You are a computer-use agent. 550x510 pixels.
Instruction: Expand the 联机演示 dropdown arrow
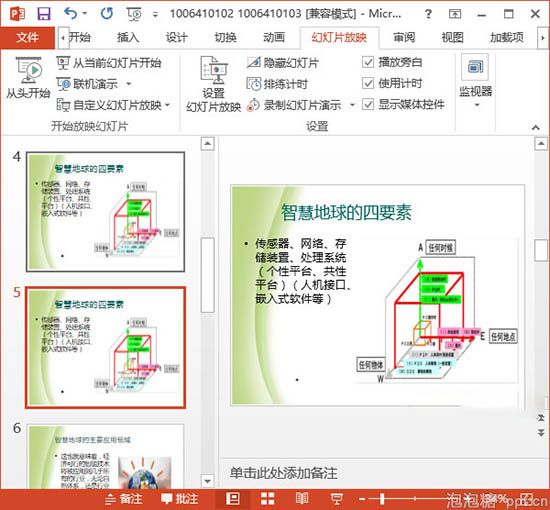pos(129,84)
